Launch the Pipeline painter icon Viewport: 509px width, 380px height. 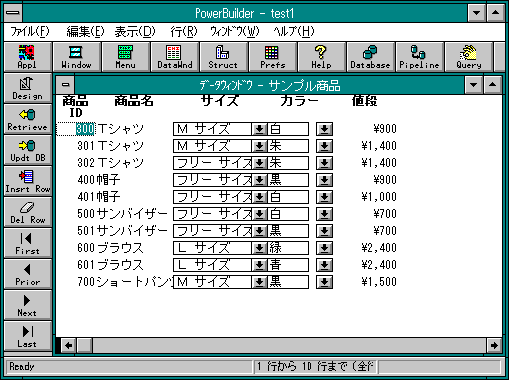click(x=419, y=57)
